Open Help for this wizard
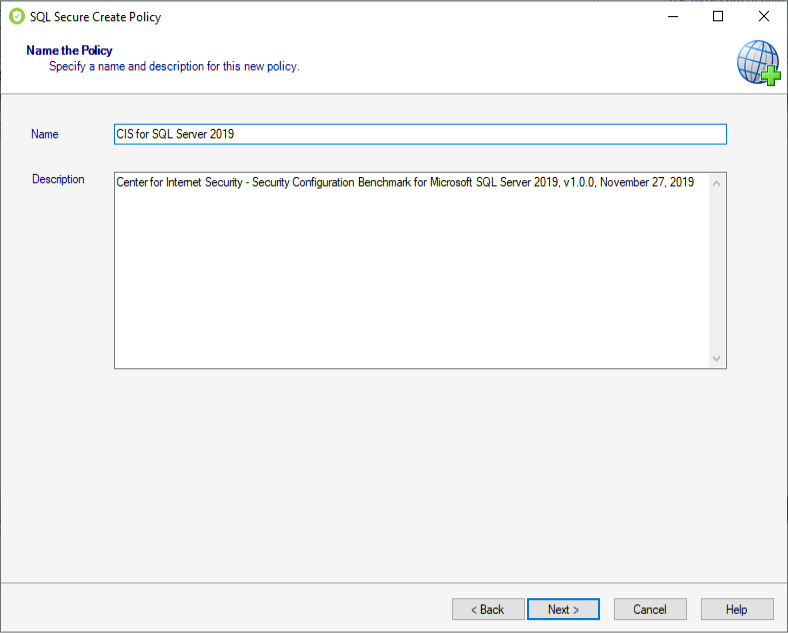 [736, 609]
